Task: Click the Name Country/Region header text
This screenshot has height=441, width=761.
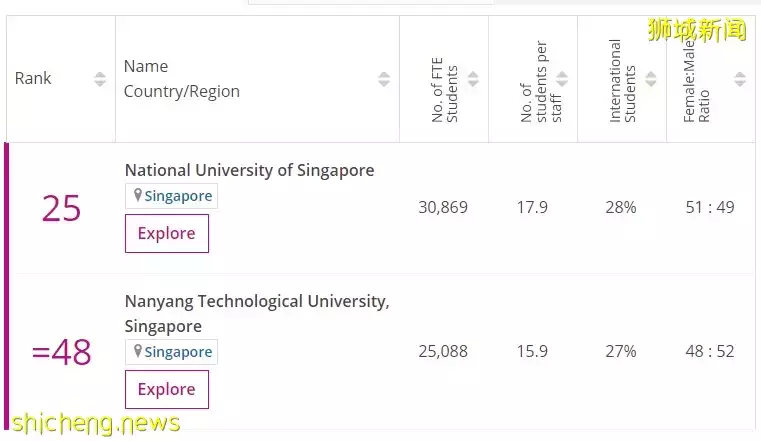Action: coord(181,79)
